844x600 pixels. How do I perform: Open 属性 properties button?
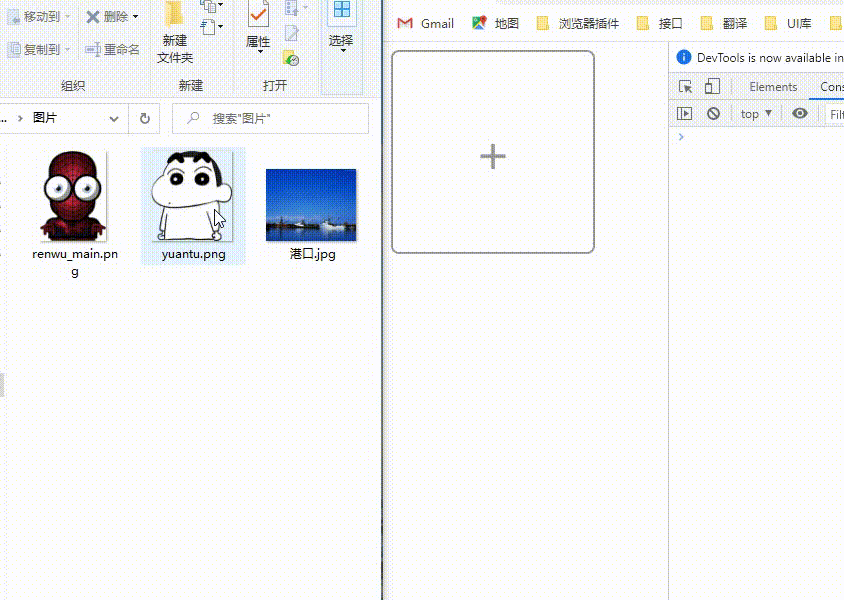pos(258,27)
